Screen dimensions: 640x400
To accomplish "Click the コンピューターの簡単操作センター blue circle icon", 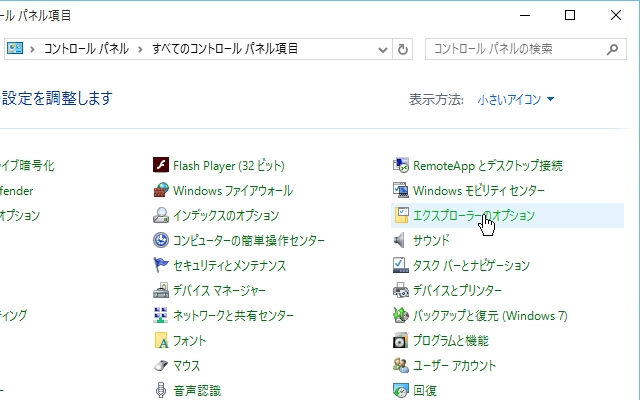I will pyautogui.click(x=161, y=240).
